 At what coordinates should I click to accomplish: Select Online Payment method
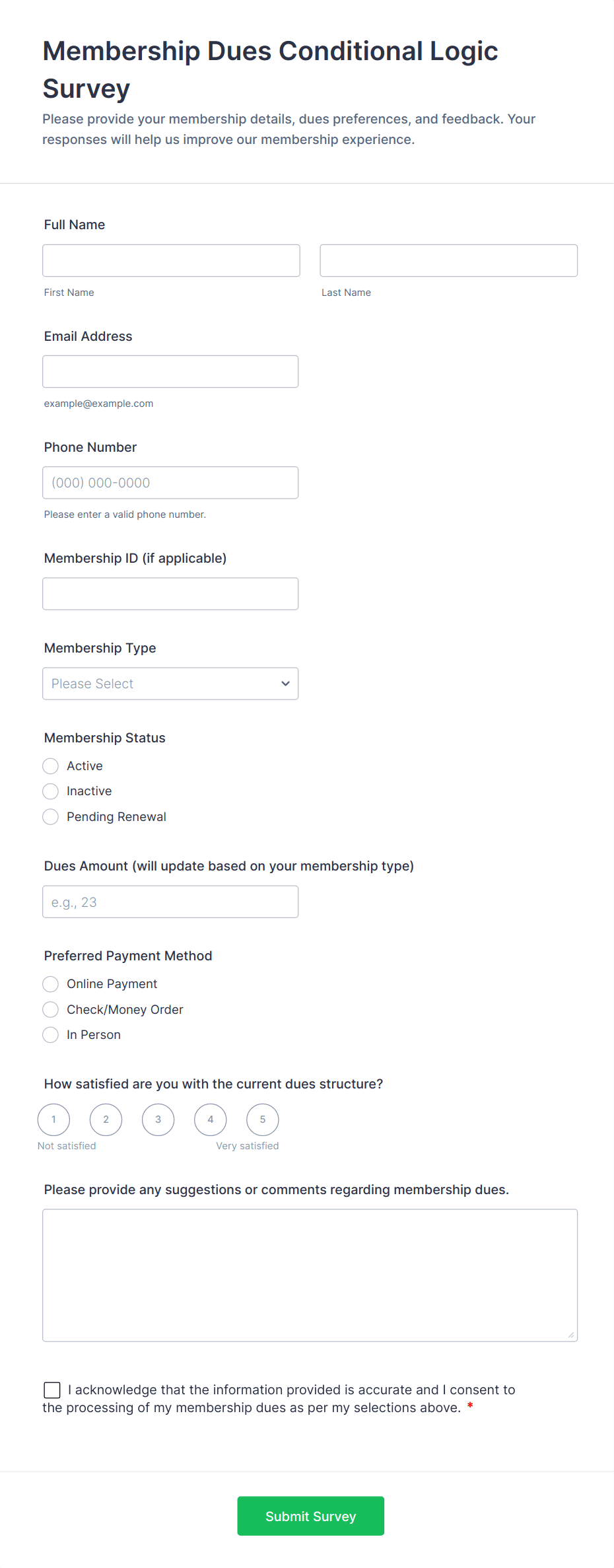pos(51,984)
